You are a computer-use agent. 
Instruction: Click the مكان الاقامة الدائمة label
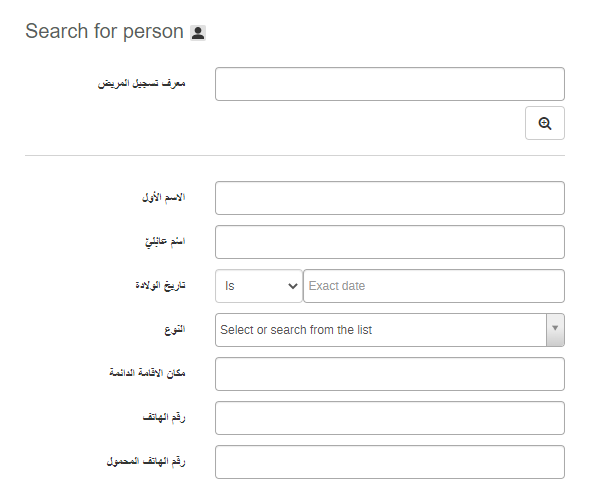[x=146, y=373]
